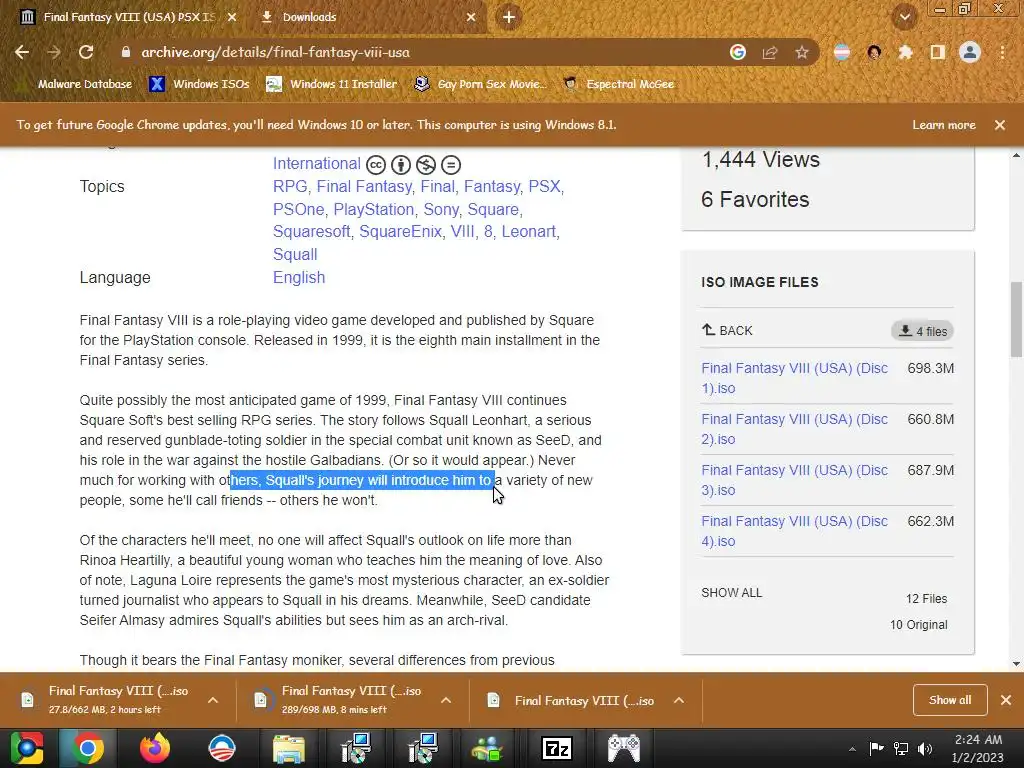The image size is (1024, 768).
Task: Open the PlayStation topic link
Action: [x=374, y=210]
